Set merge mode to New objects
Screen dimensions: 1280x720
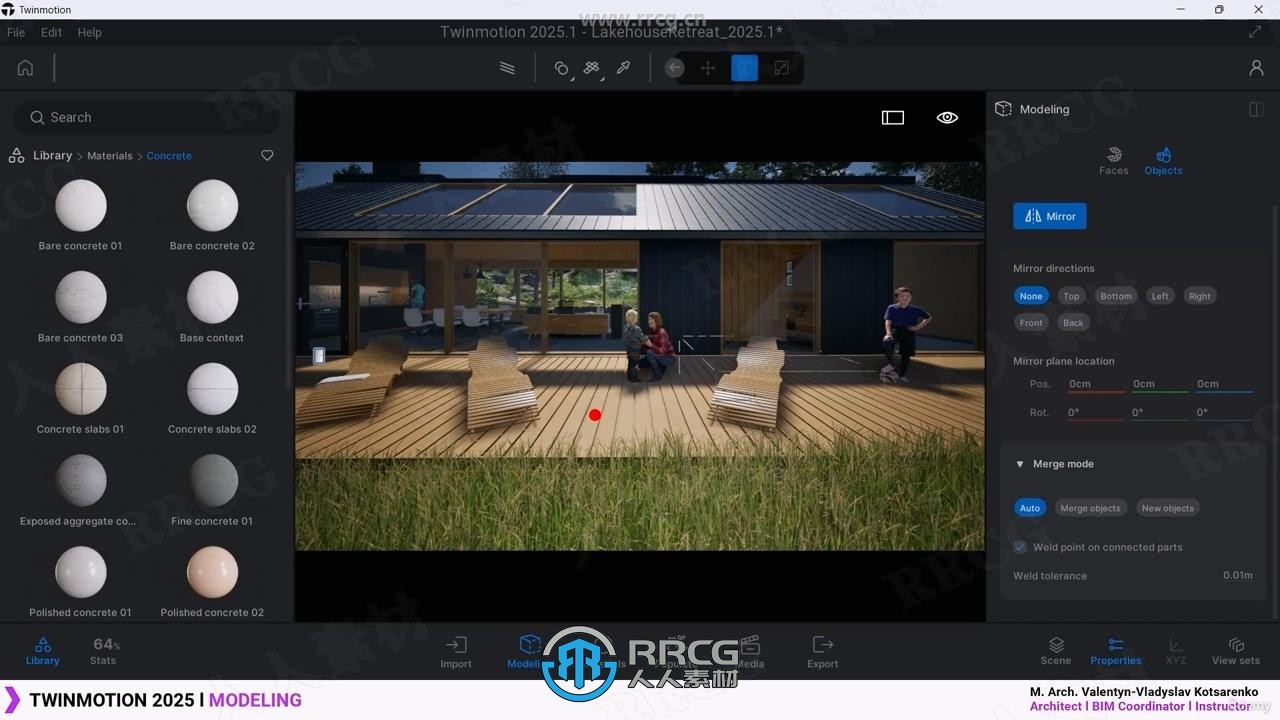pos(1168,508)
